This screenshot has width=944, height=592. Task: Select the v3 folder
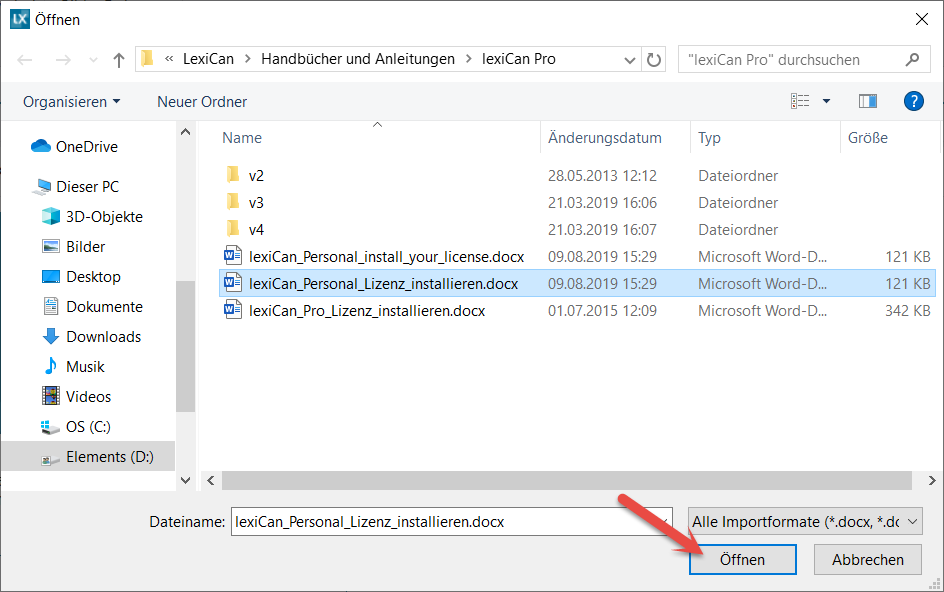pyautogui.click(x=256, y=203)
